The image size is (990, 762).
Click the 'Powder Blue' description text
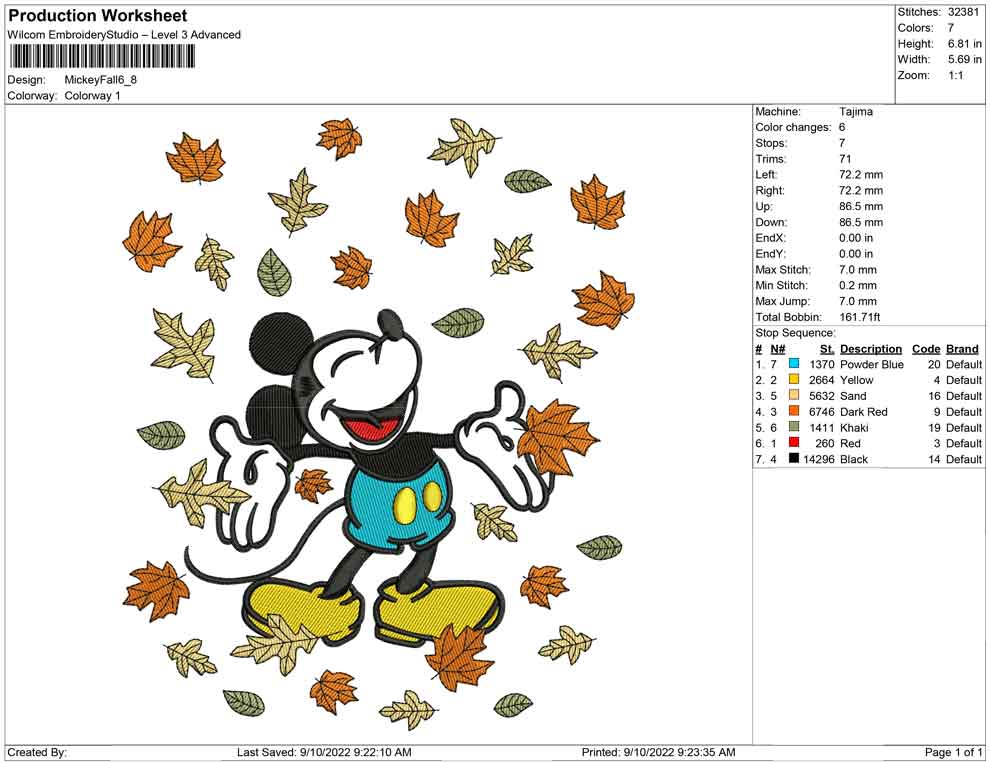click(871, 364)
